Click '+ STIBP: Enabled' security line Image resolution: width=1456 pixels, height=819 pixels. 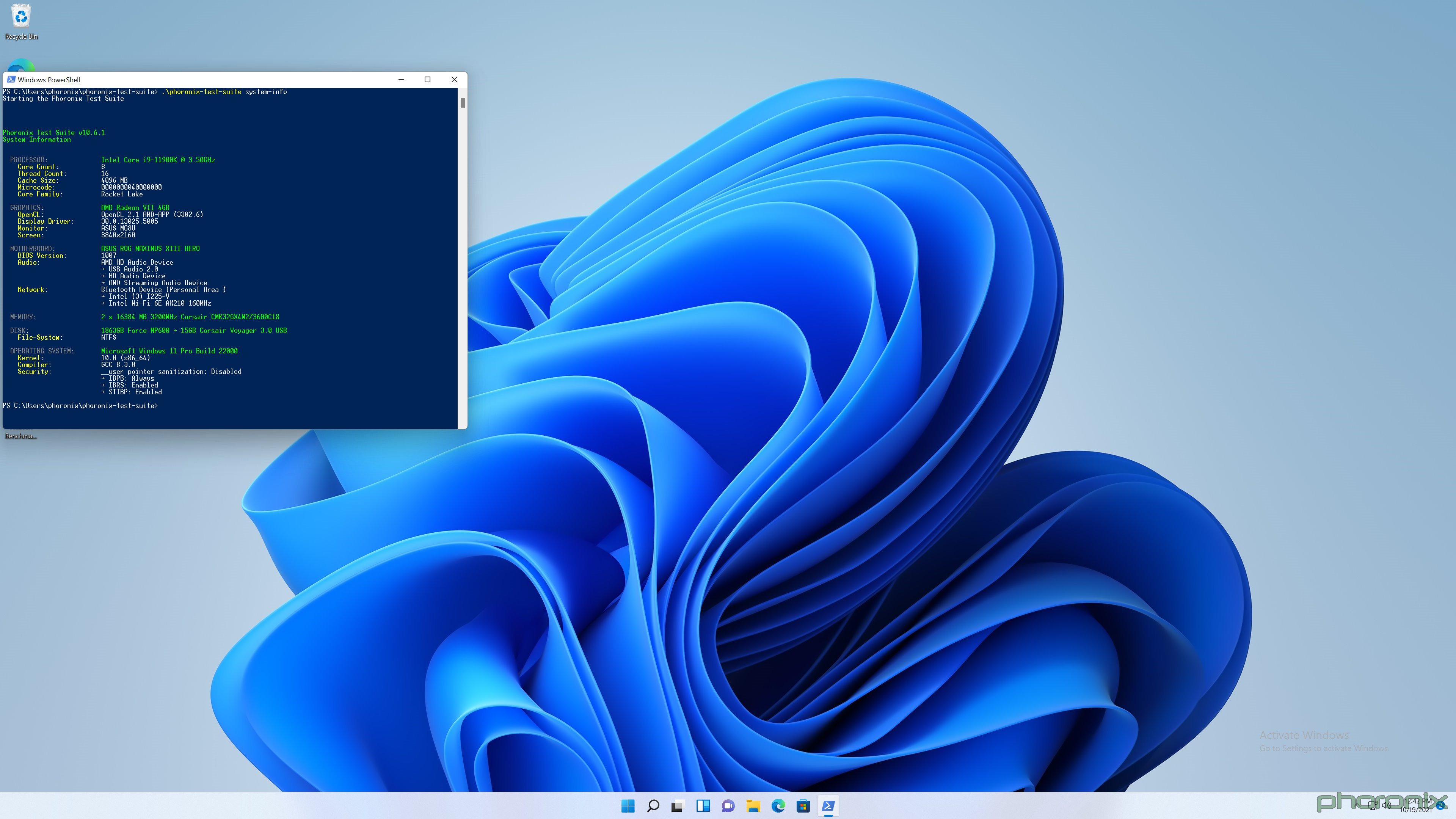point(131,392)
